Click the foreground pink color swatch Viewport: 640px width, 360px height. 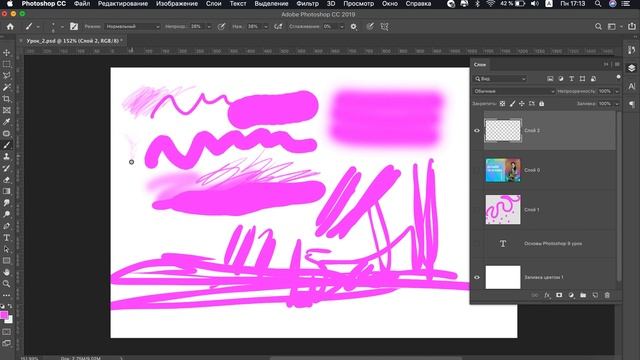tap(4, 314)
